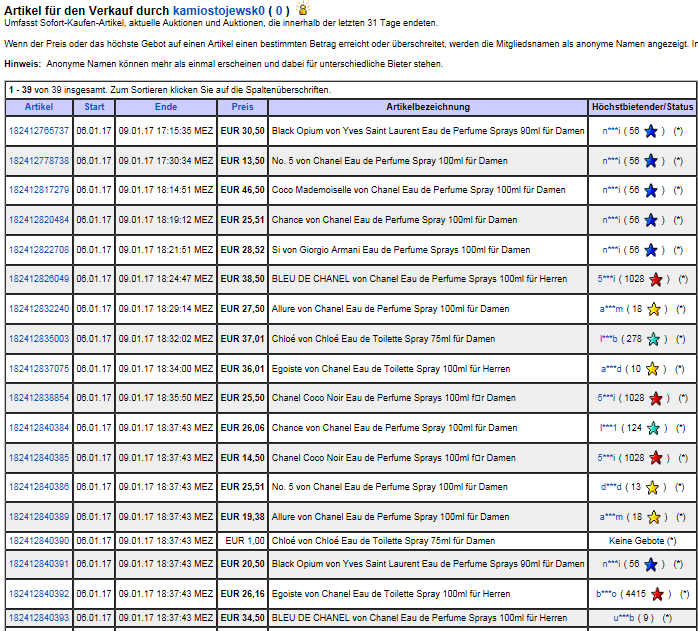Open item 182412837075
The image size is (698, 631).
[x=39, y=369]
